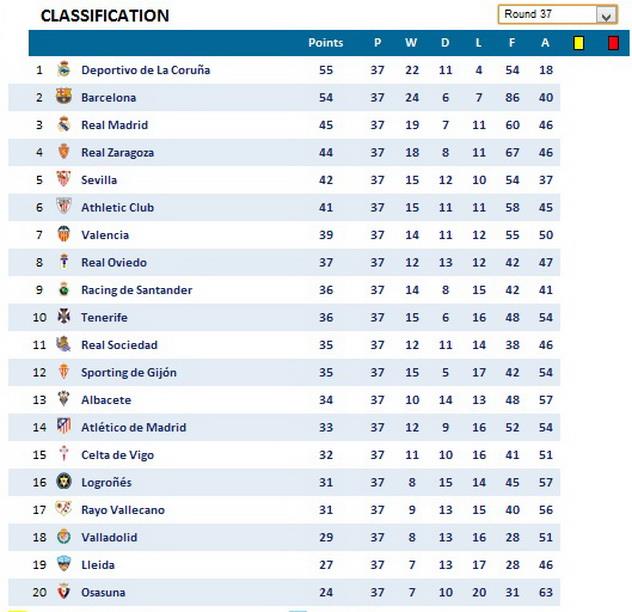
Task: Click the Round 37 combo box text
Action: coord(546,15)
